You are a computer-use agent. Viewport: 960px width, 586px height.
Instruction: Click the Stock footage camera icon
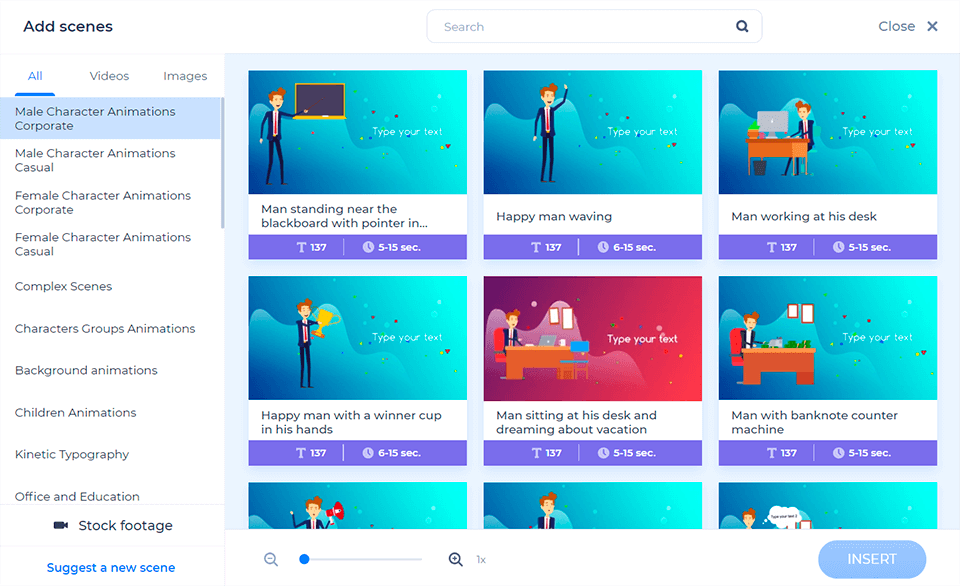[61, 526]
